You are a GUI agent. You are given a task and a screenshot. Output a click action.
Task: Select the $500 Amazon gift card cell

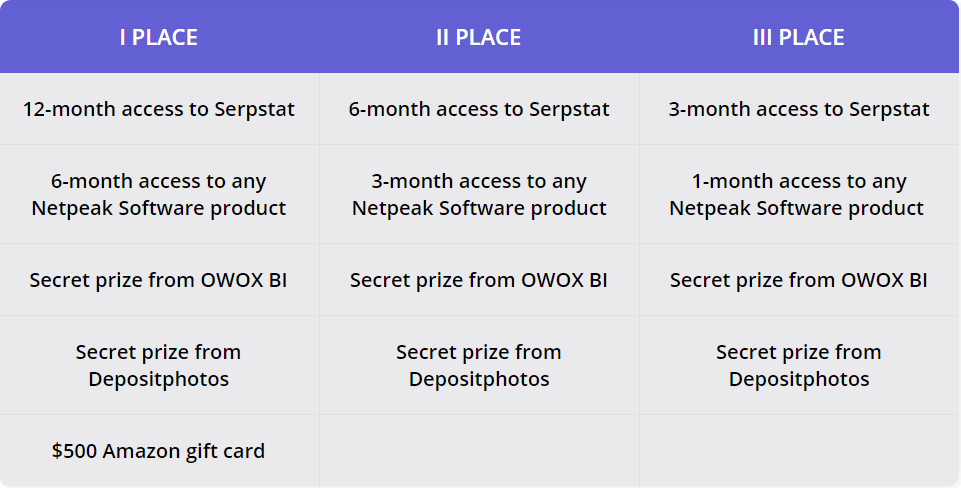(159, 451)
